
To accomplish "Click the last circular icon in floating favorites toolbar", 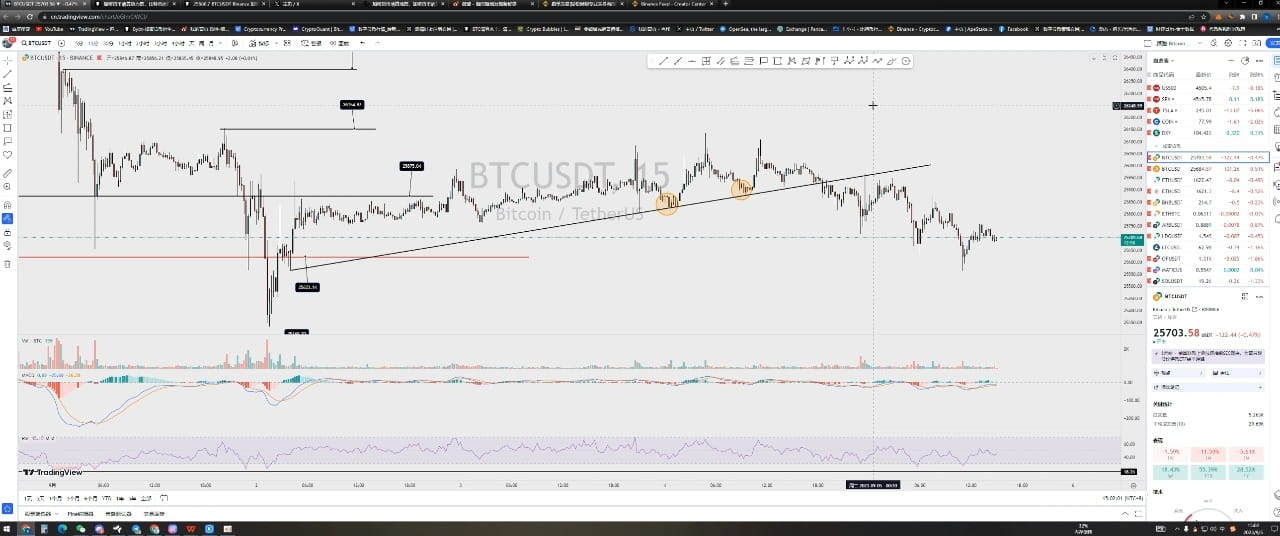I will pos(907,61).
